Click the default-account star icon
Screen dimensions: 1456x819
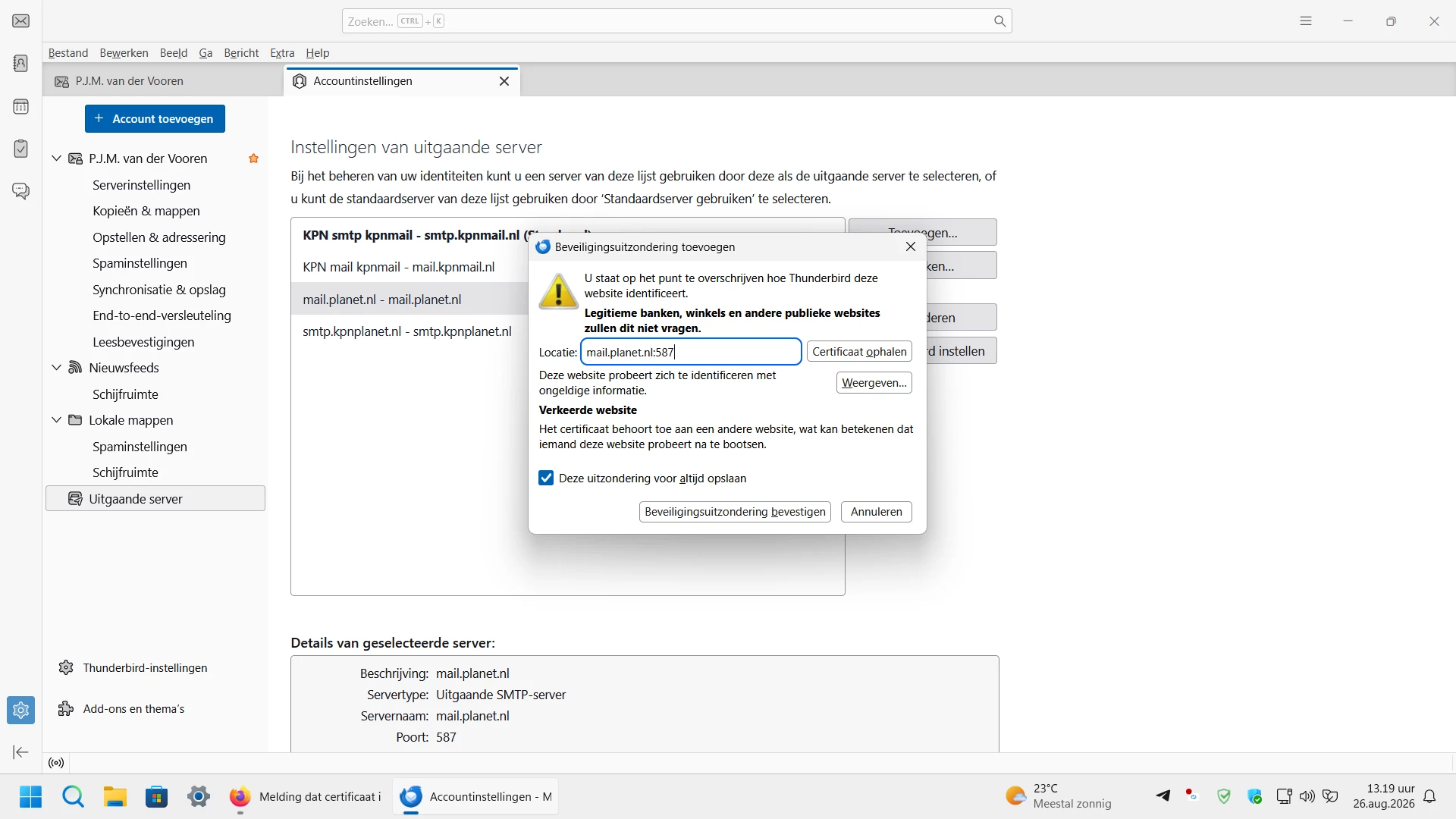tap(253, 158)
